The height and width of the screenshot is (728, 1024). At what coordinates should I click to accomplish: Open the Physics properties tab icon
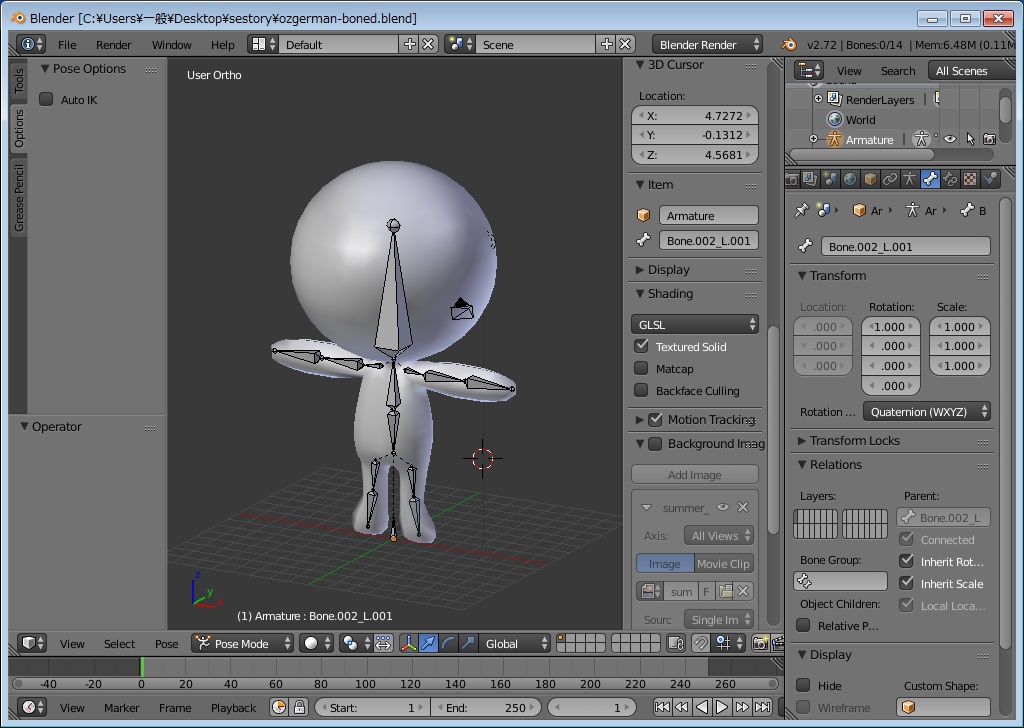pyautogui.click(x=991, y=178)
